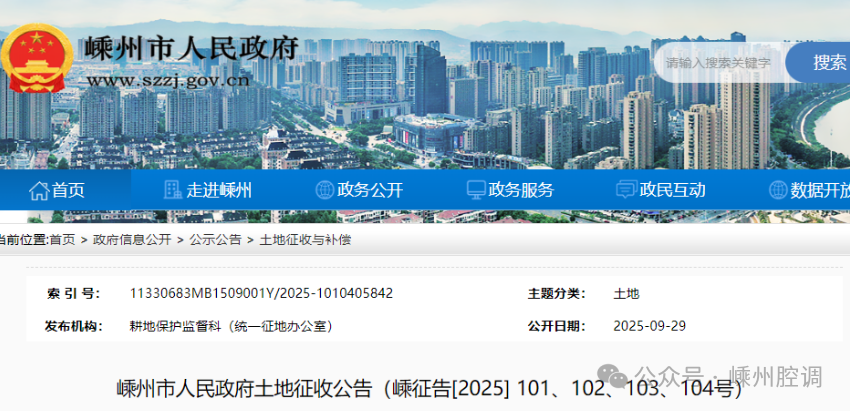Click the globe icon beside 政务公开
This screenshot has height=411, width=850.
[x=324, y=190]
